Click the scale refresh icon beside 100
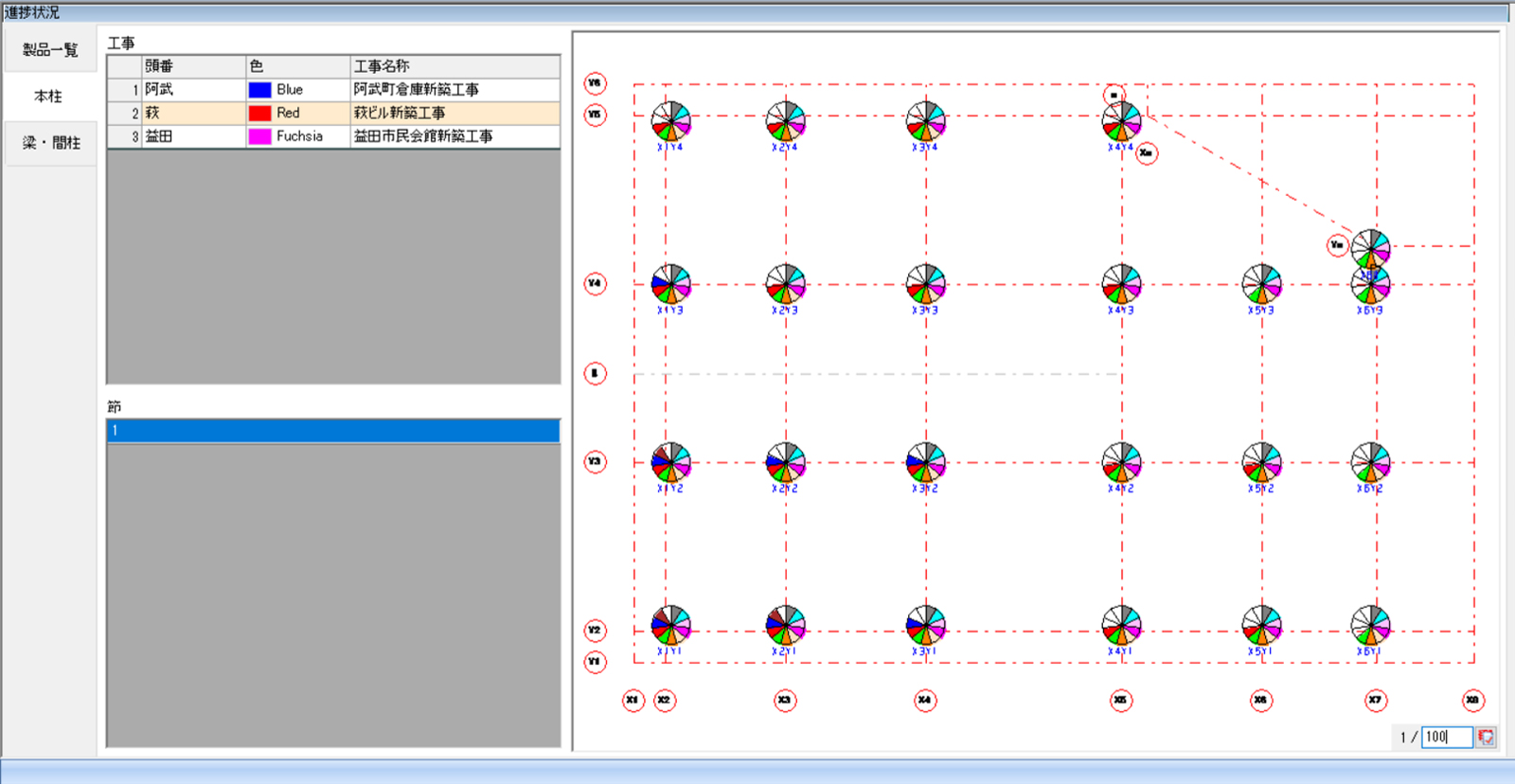Screen dimensions: 1515x784 (x=1486, y=737)
